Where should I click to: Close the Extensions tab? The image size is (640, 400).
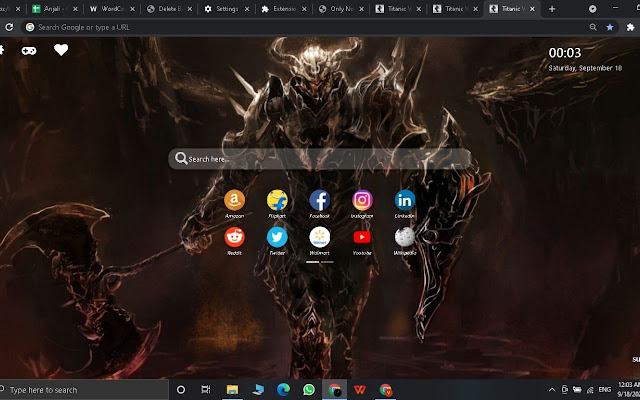pos(304,9)
